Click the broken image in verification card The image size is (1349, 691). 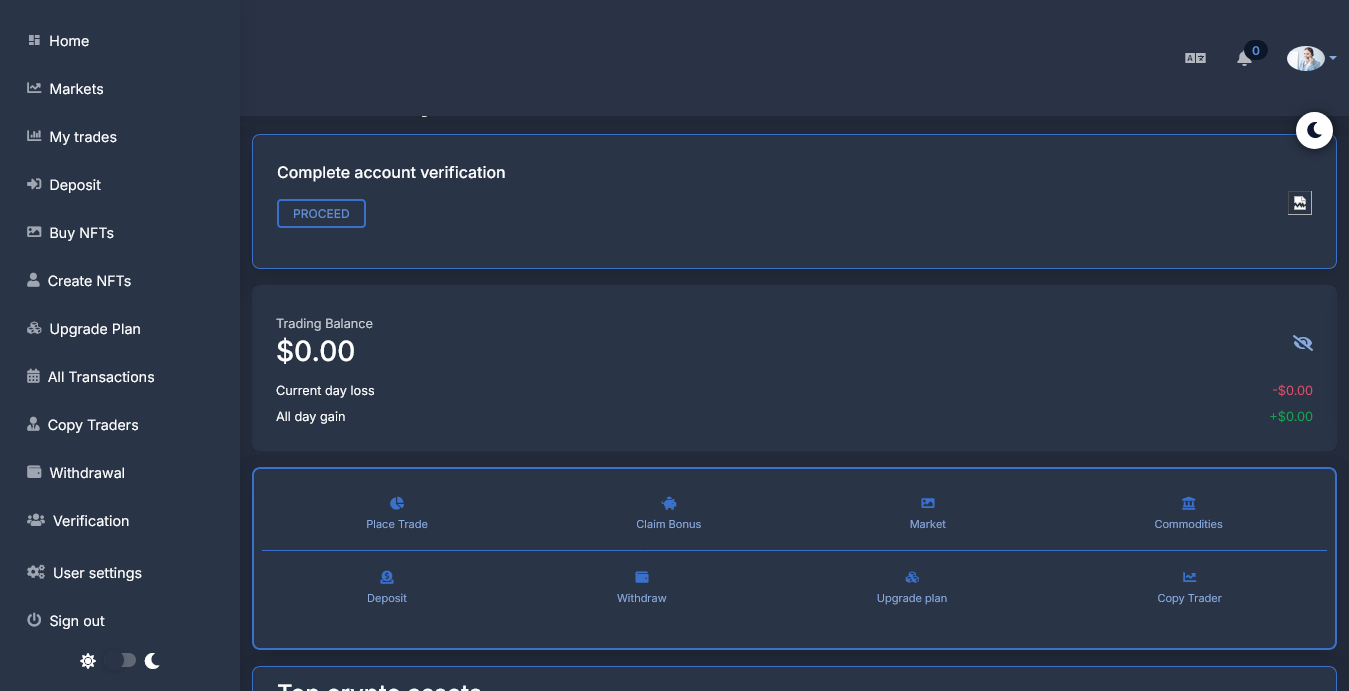[1299, 203]
